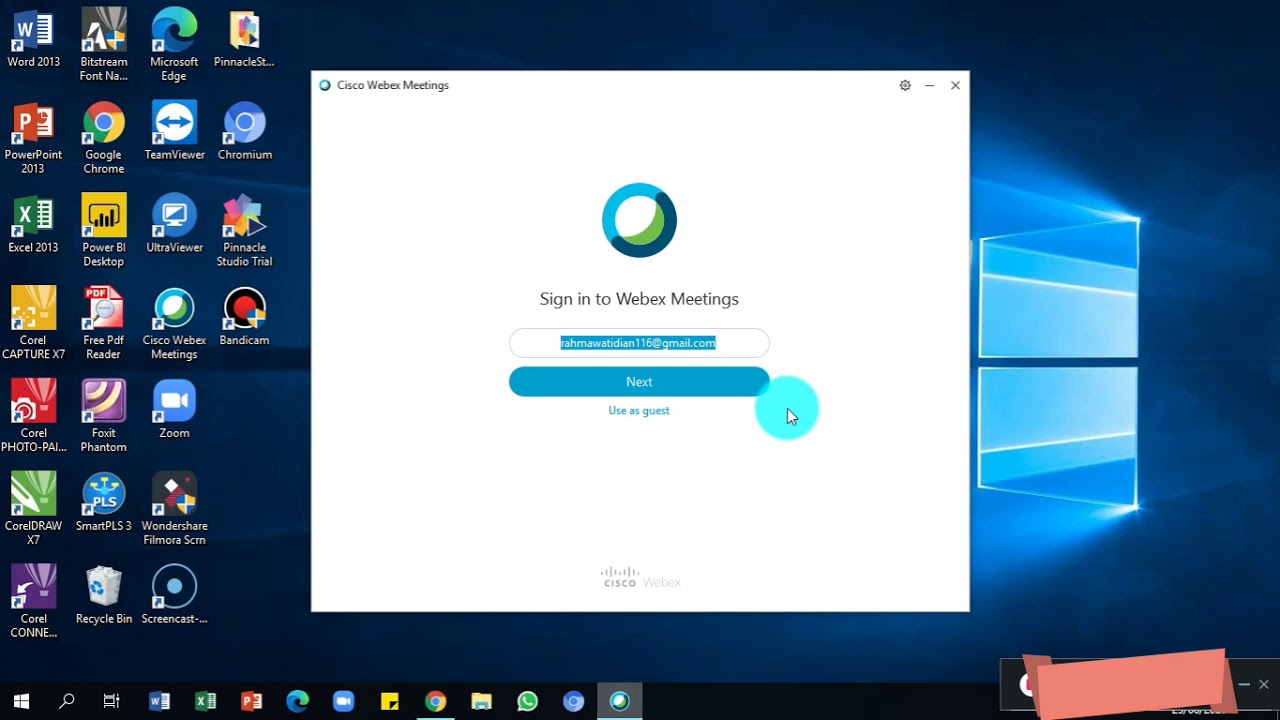Viewport: 1280px width, 720px height.
Task: Open Chromium from the taskbar
Action: (573, 701)
